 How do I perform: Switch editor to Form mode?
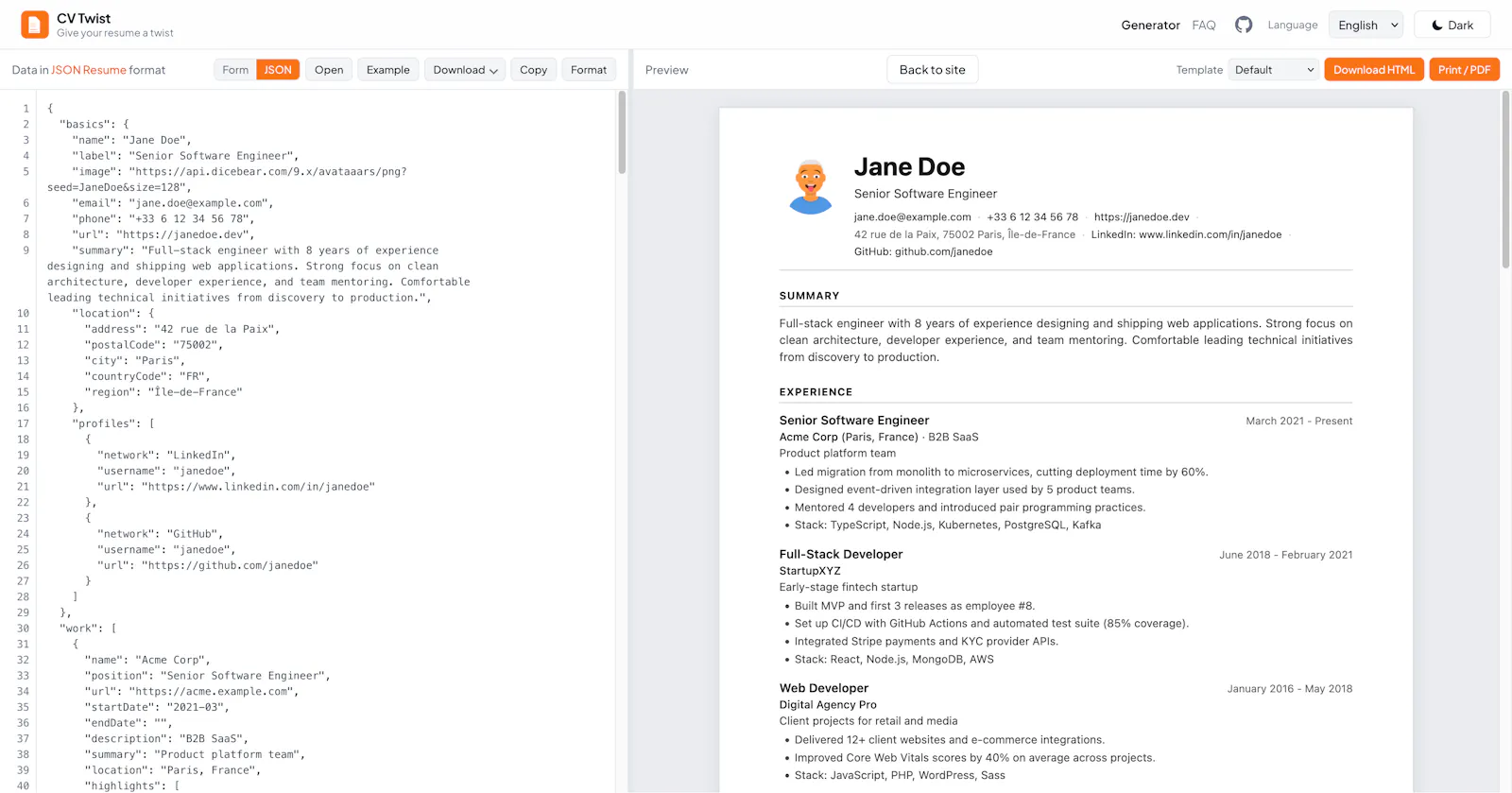[x=235, y=70]
